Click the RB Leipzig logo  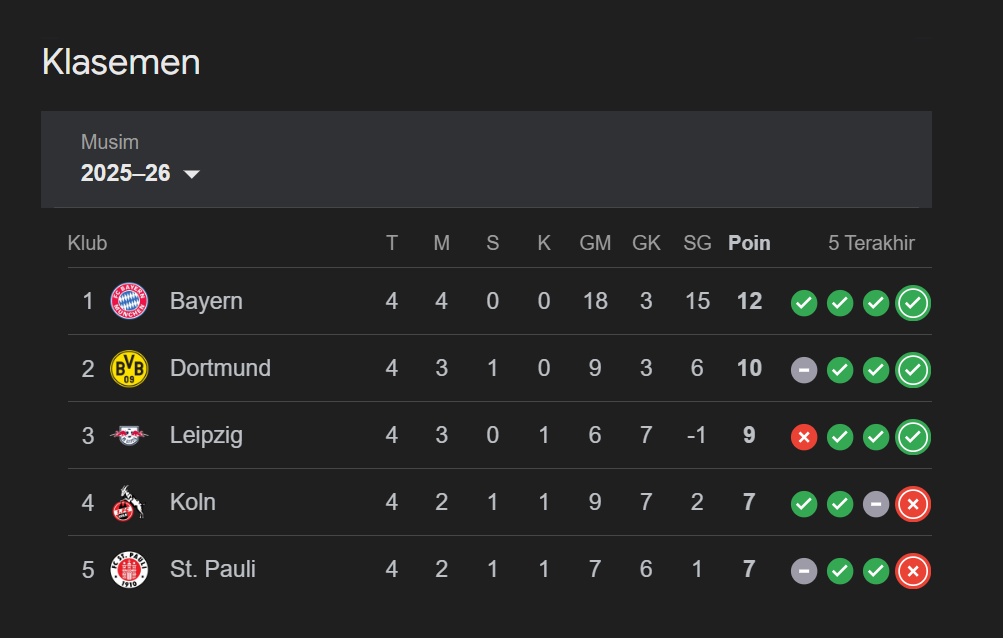tap(129, 436)
